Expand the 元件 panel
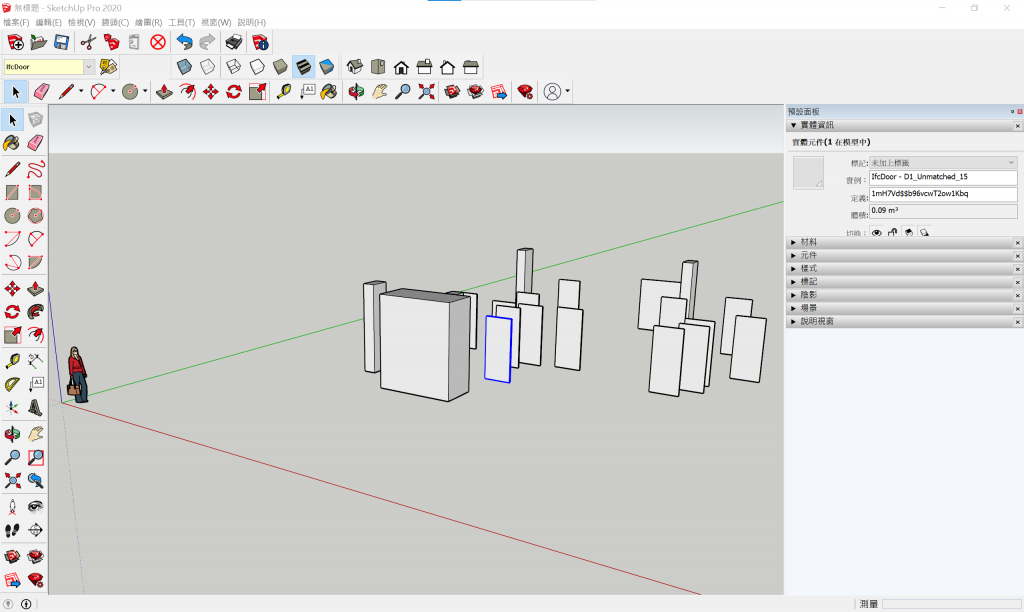This screenshot has width=1024, height=612. (x=793, y=255)
